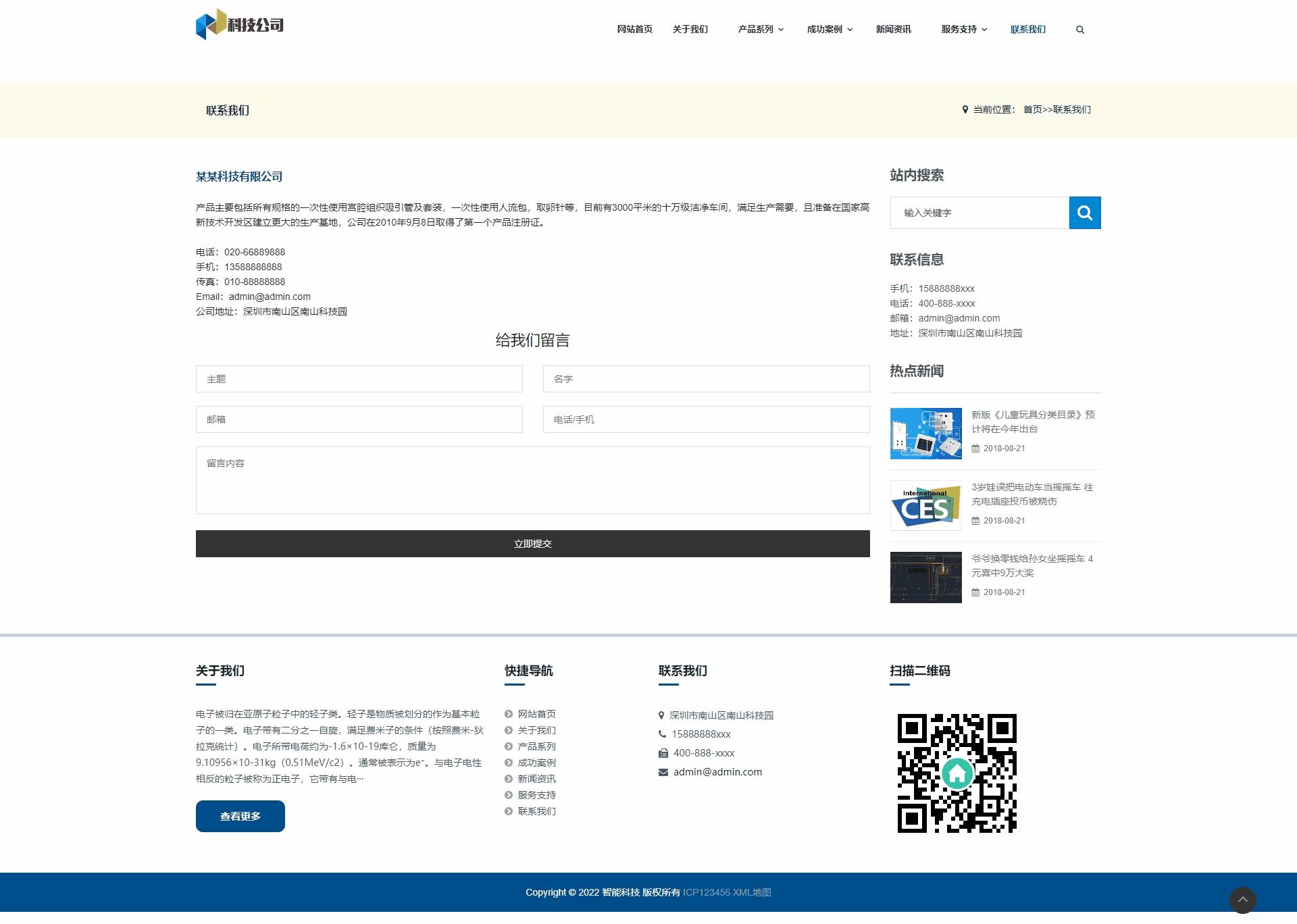Click the email envelope icon in footer
The height and width of the screenshot is (924, 1297).
pos(663,772)
